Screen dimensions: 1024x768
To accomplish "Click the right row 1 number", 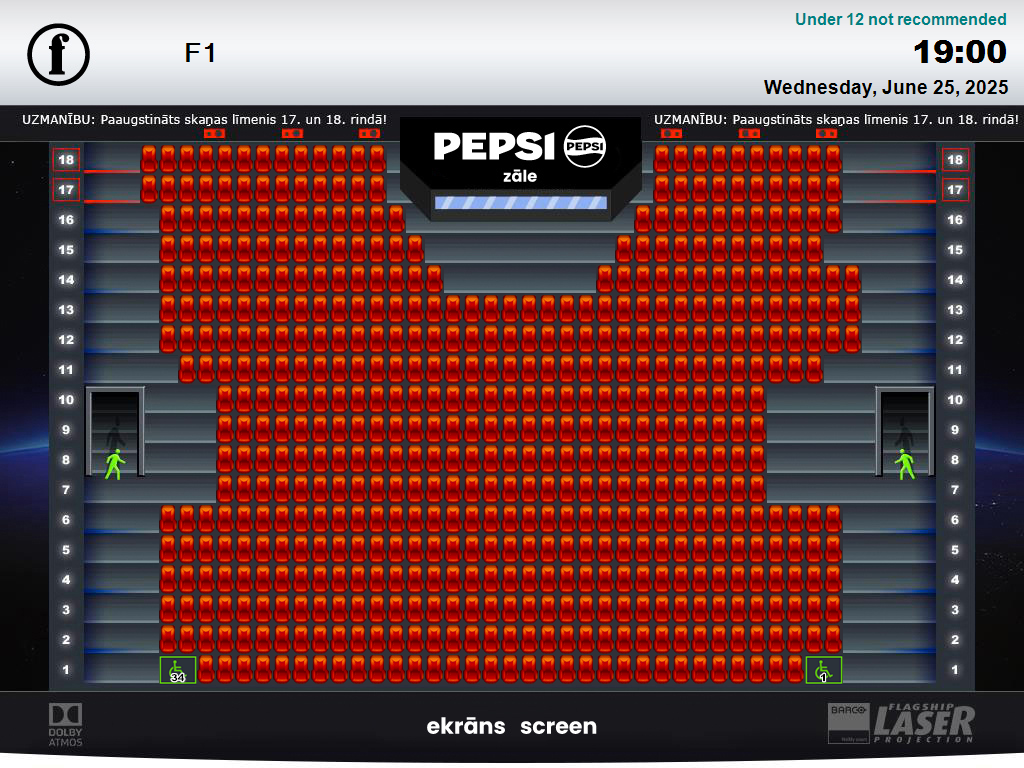I will pyautogui.click(x=955, y=670).
